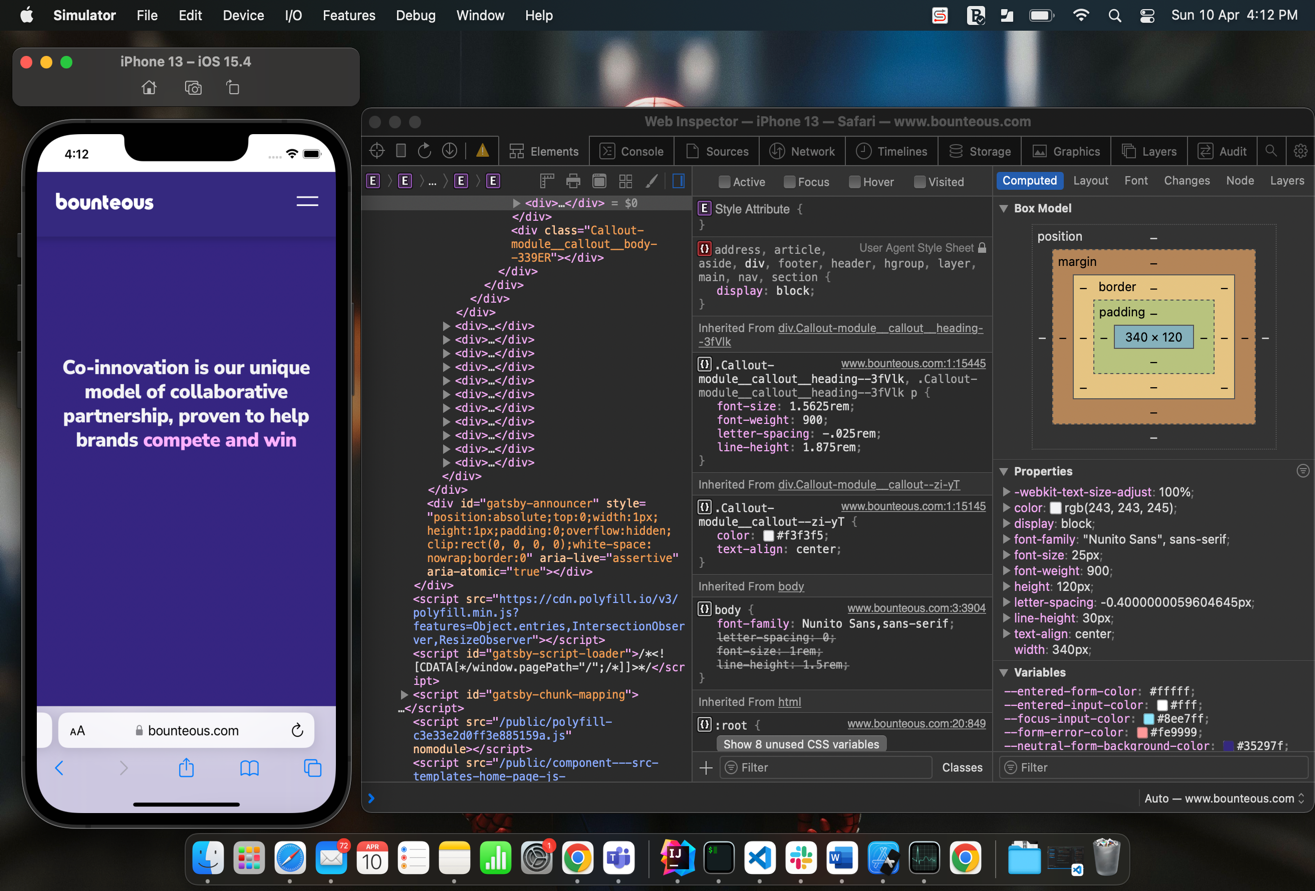1315x891 pixels.
Task: Expand the gatsby-chunk-mapping script node
Action: pos(404,695)
